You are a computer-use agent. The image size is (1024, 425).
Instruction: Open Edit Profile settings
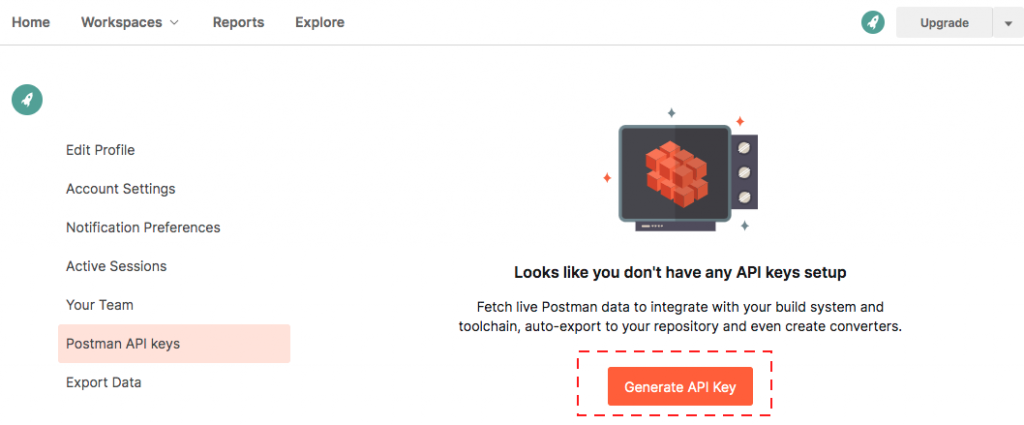[x=101, y=150]
